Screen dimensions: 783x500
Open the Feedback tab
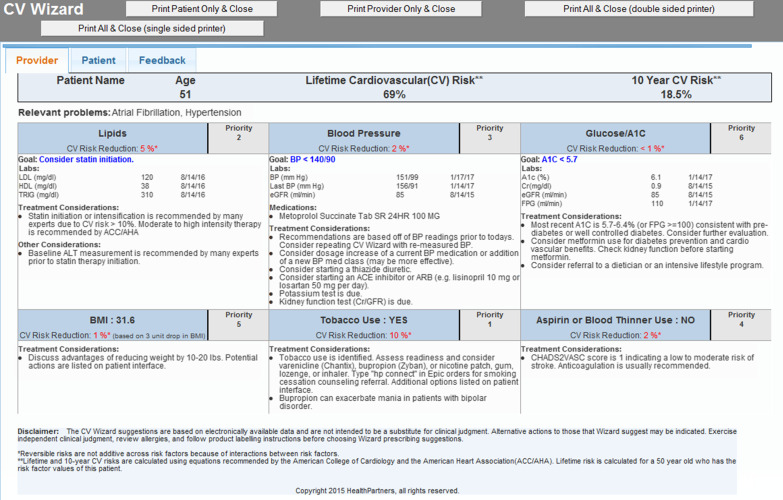[x=162, y=61]
